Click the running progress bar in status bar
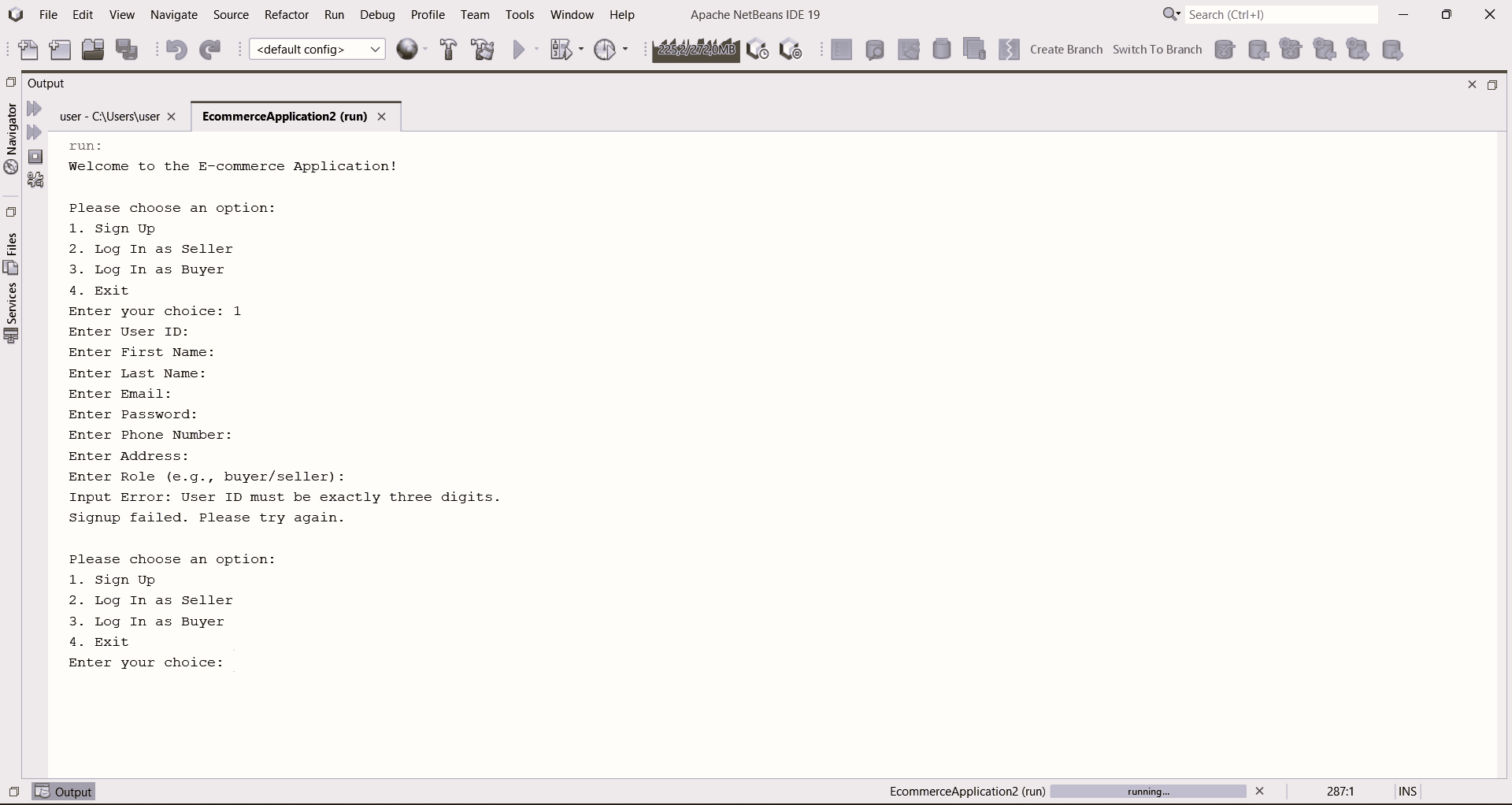Viewport: 1512px width, 805px height. click(x=1147, y=792)
